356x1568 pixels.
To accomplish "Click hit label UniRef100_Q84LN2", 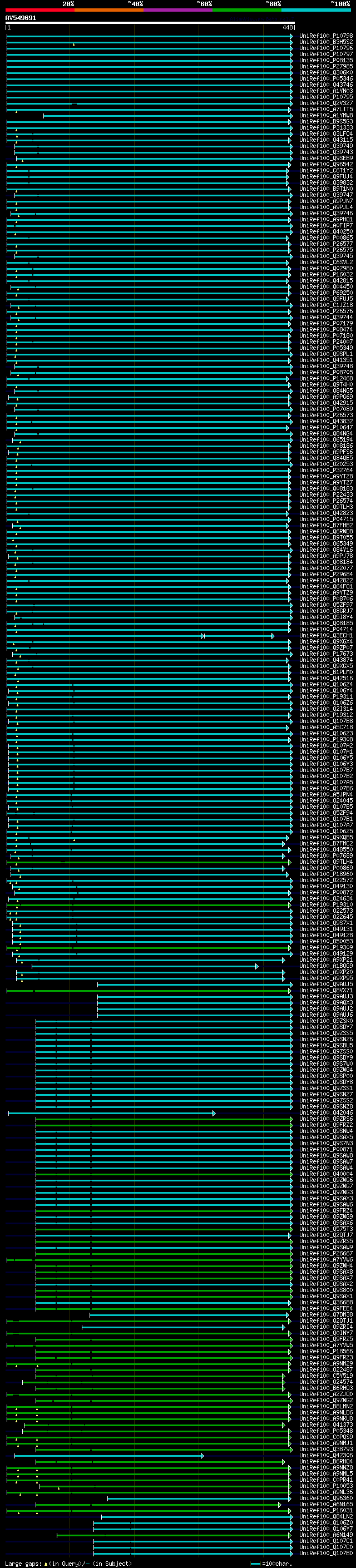I will (326, 1516).
